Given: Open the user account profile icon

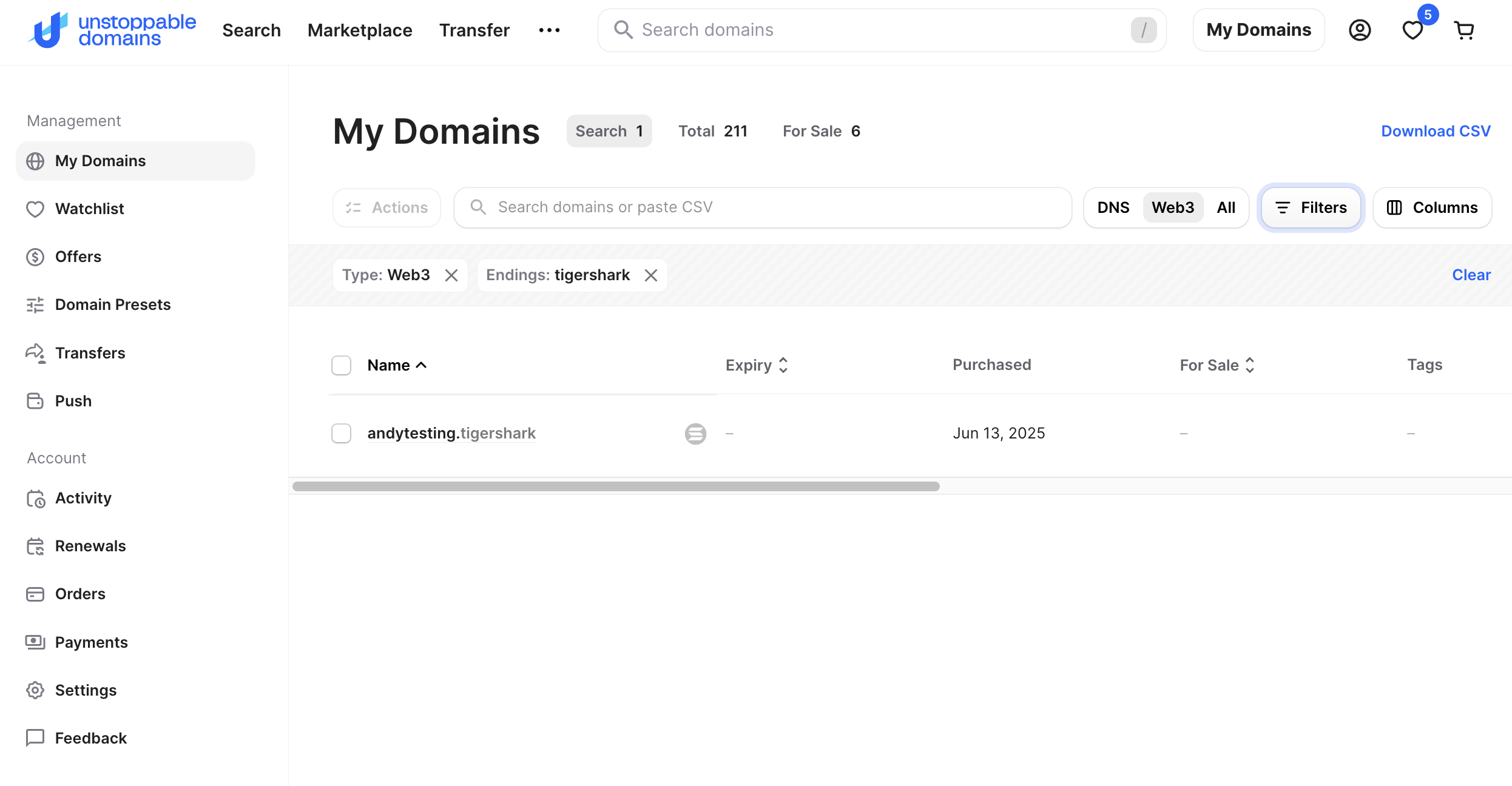Looking at the screenshot, I should tap(1360, 30).
